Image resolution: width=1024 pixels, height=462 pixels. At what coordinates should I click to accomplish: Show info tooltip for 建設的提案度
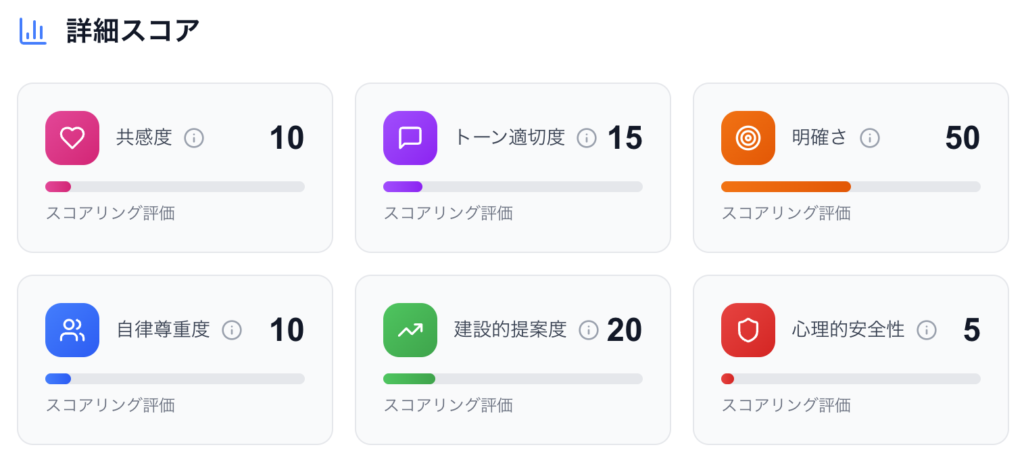pos(588,330)
